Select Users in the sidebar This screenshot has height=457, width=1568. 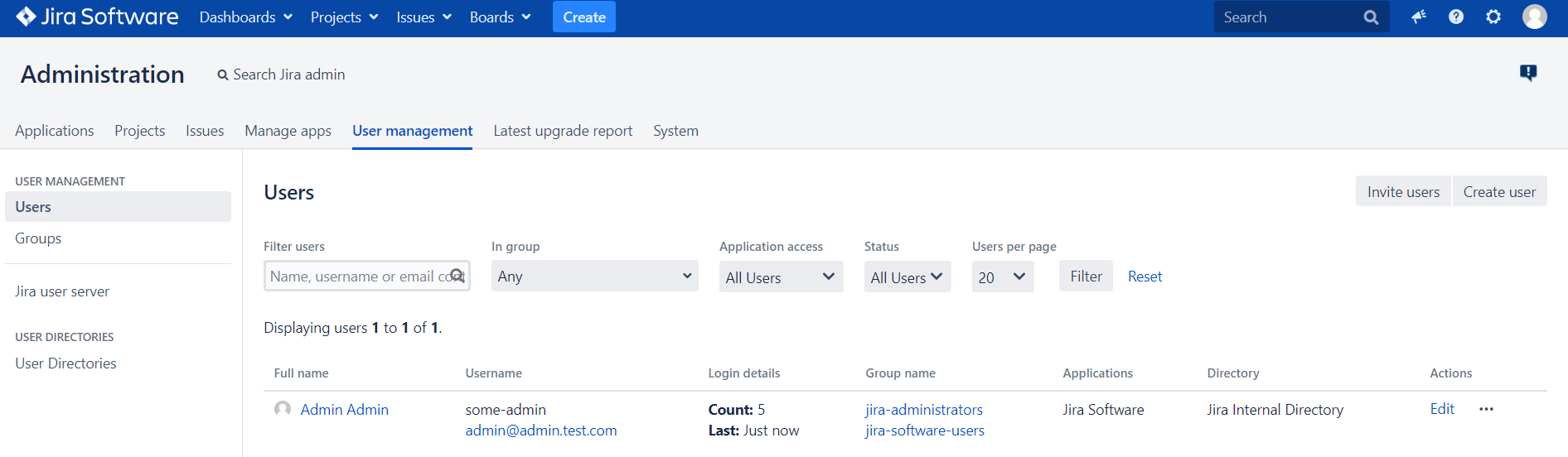click(x=118, y=207)
